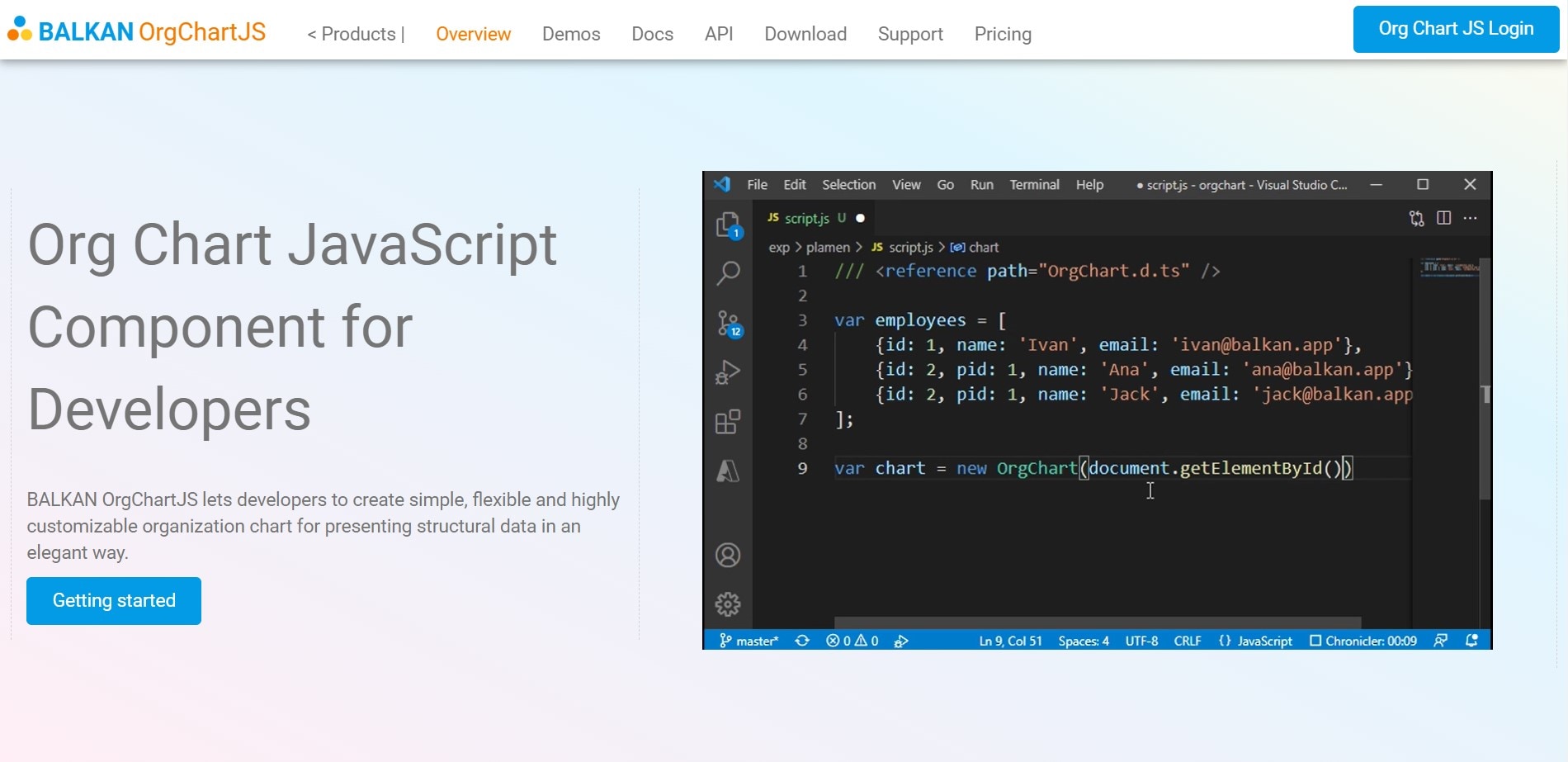The image size is (1568, 762).
Task: Open the Search icon in VS Code activity bar
Action: (x=728, y=272)
